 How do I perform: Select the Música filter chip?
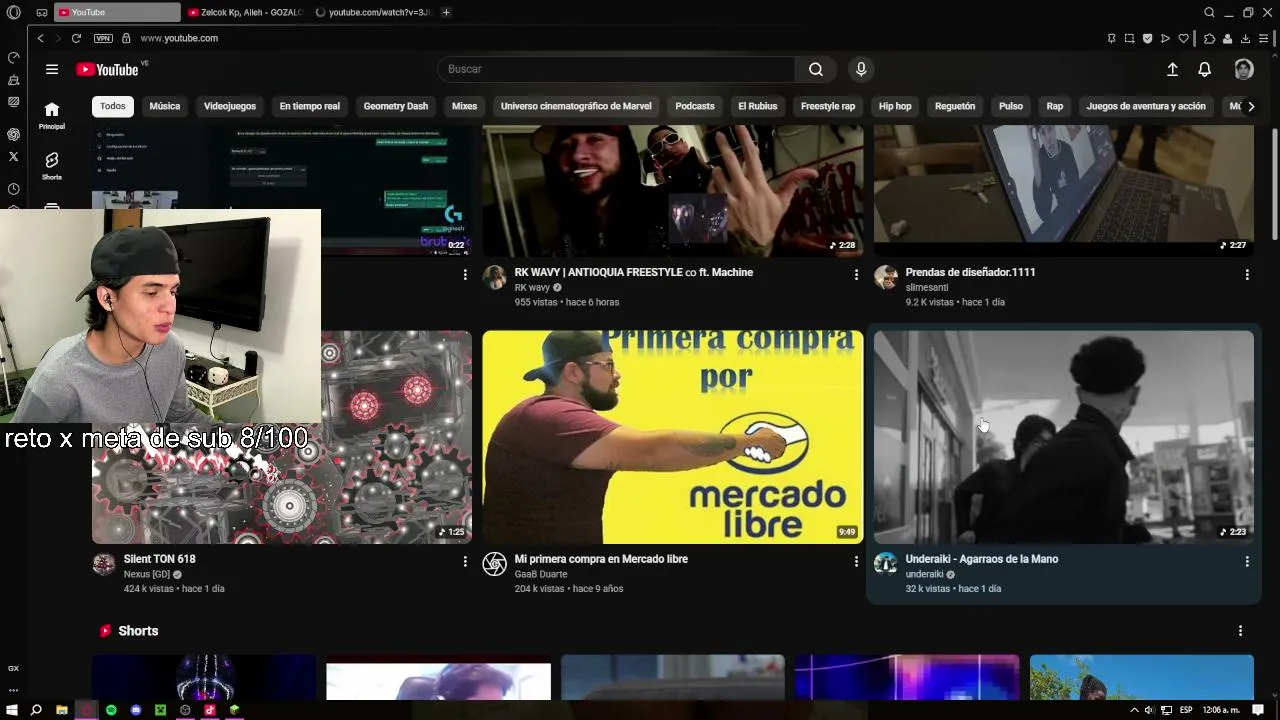165,106
